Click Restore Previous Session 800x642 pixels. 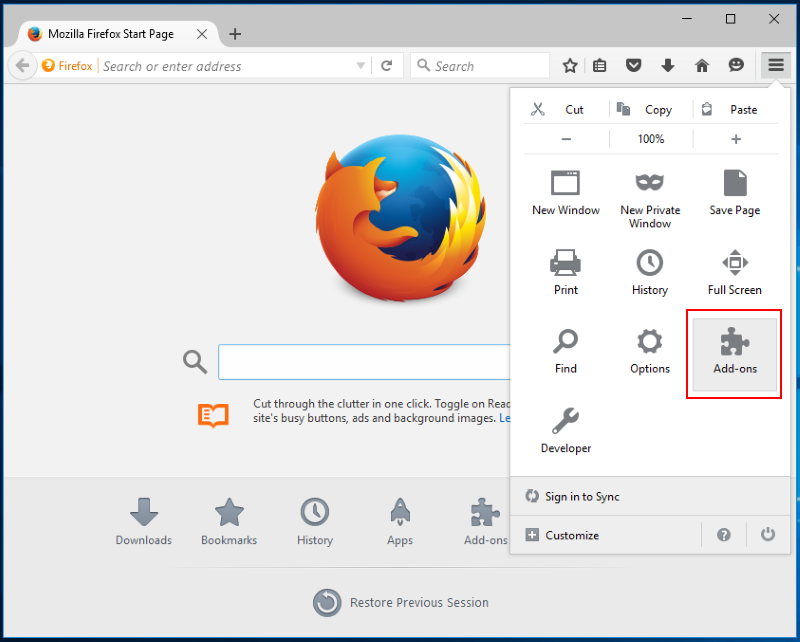(401, 603)
